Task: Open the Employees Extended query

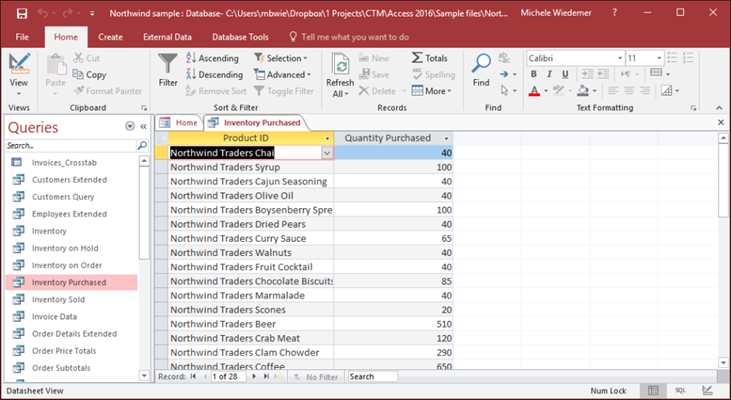Action: tap(69, 214)
